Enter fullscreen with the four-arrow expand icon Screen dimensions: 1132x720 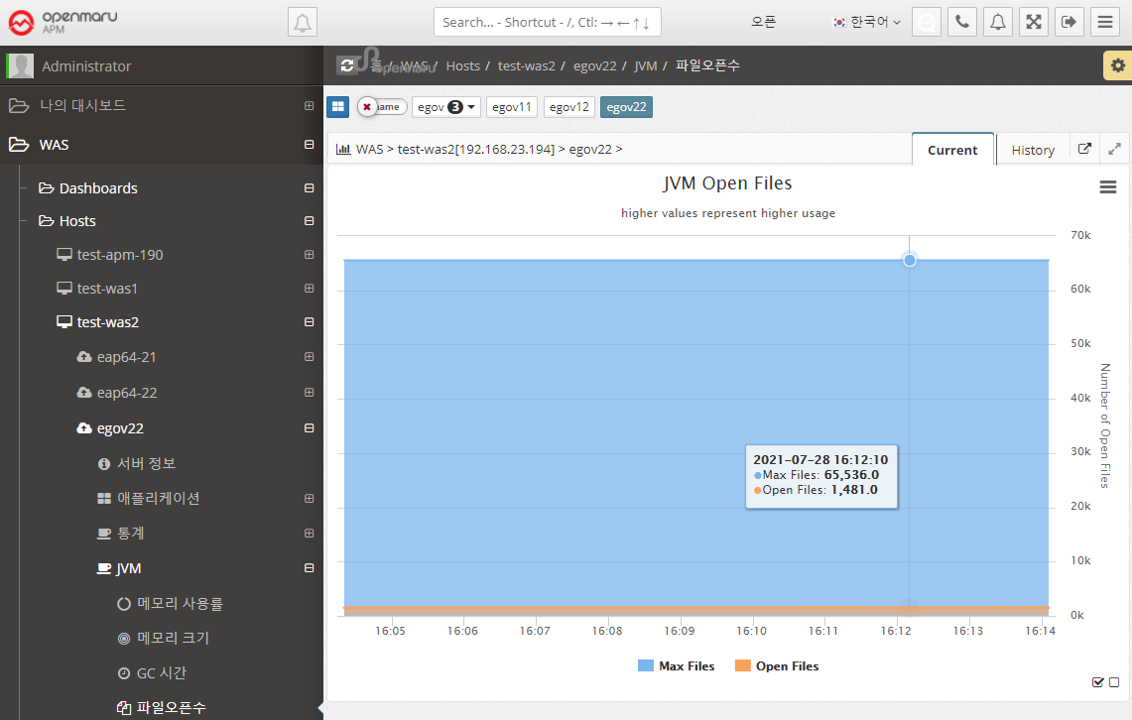pyautogui.click(x=1033, y=22)
